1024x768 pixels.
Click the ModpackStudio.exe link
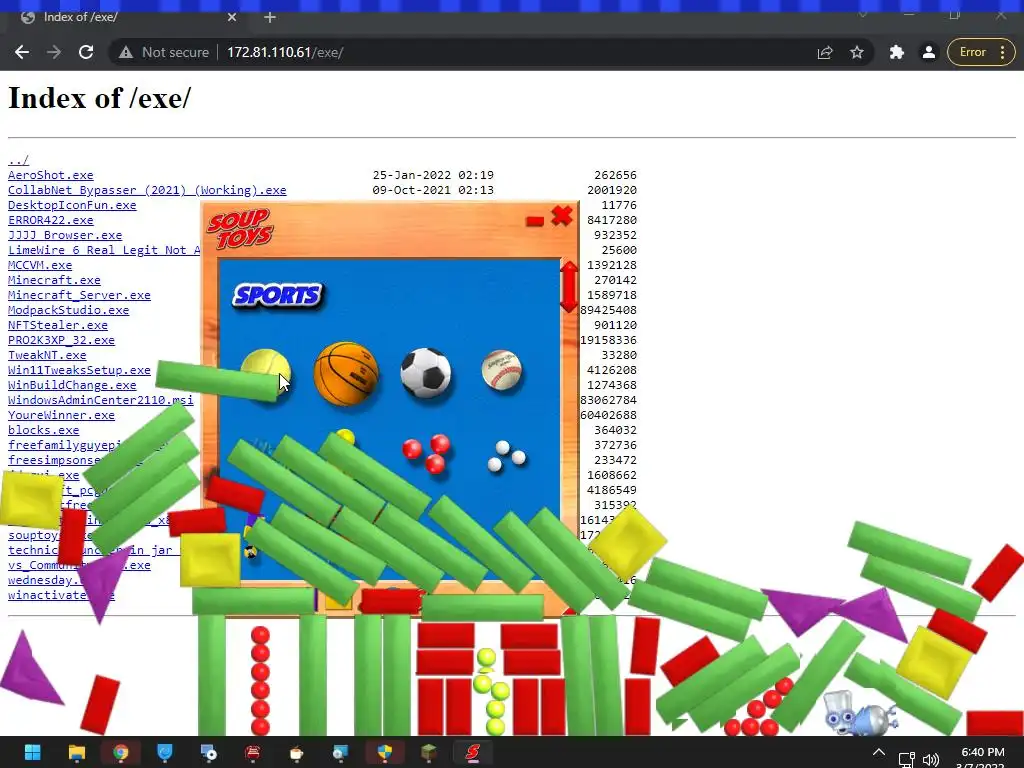coord(69,310)
